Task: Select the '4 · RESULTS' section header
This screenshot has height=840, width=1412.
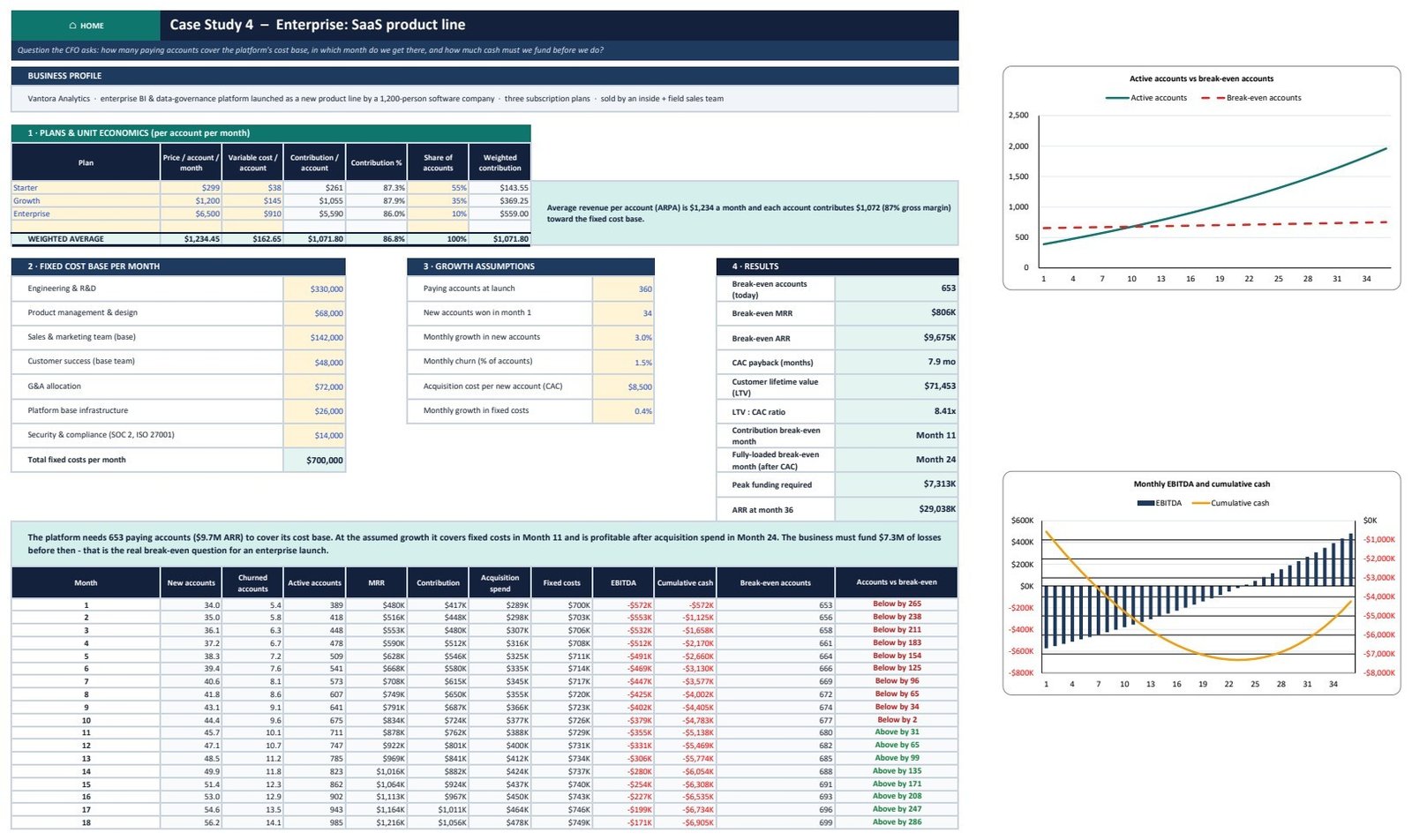Action: tap(837, 266)
